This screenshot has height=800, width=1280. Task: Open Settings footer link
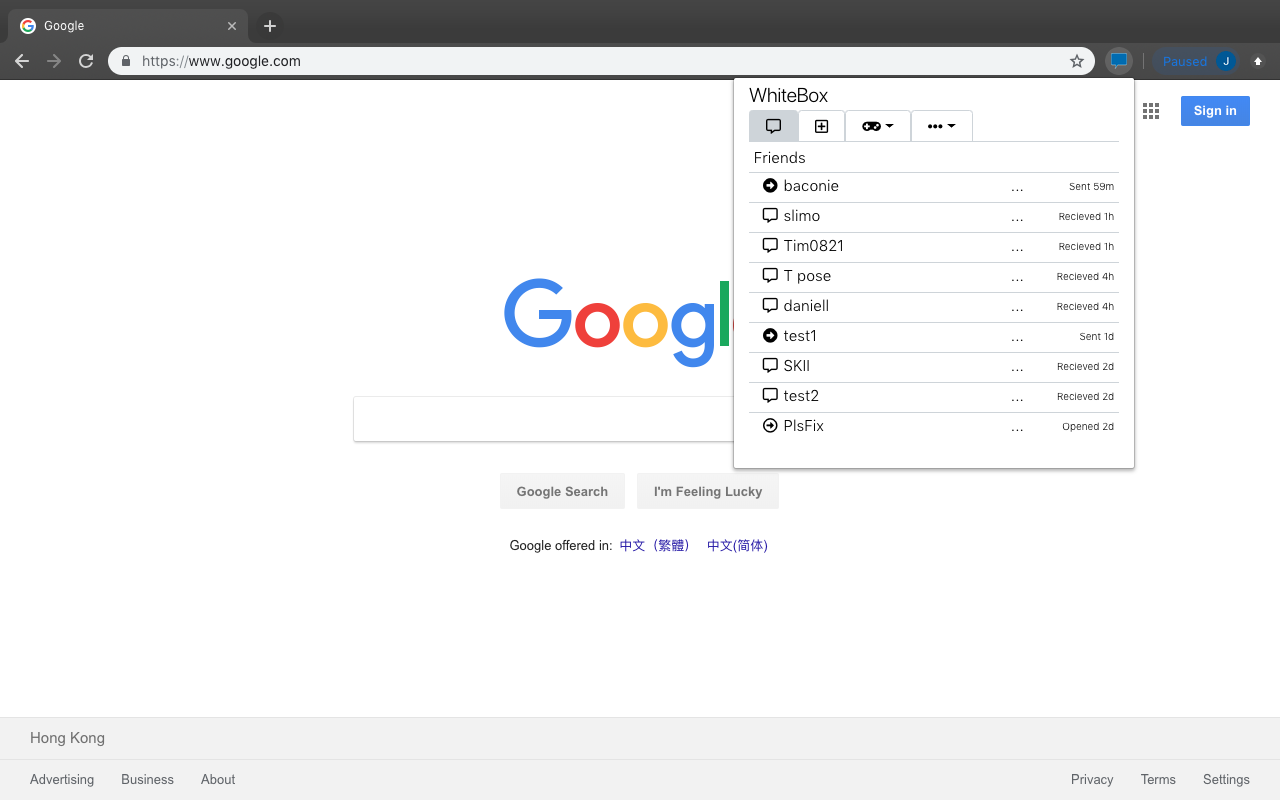(x=1226, y=779)
